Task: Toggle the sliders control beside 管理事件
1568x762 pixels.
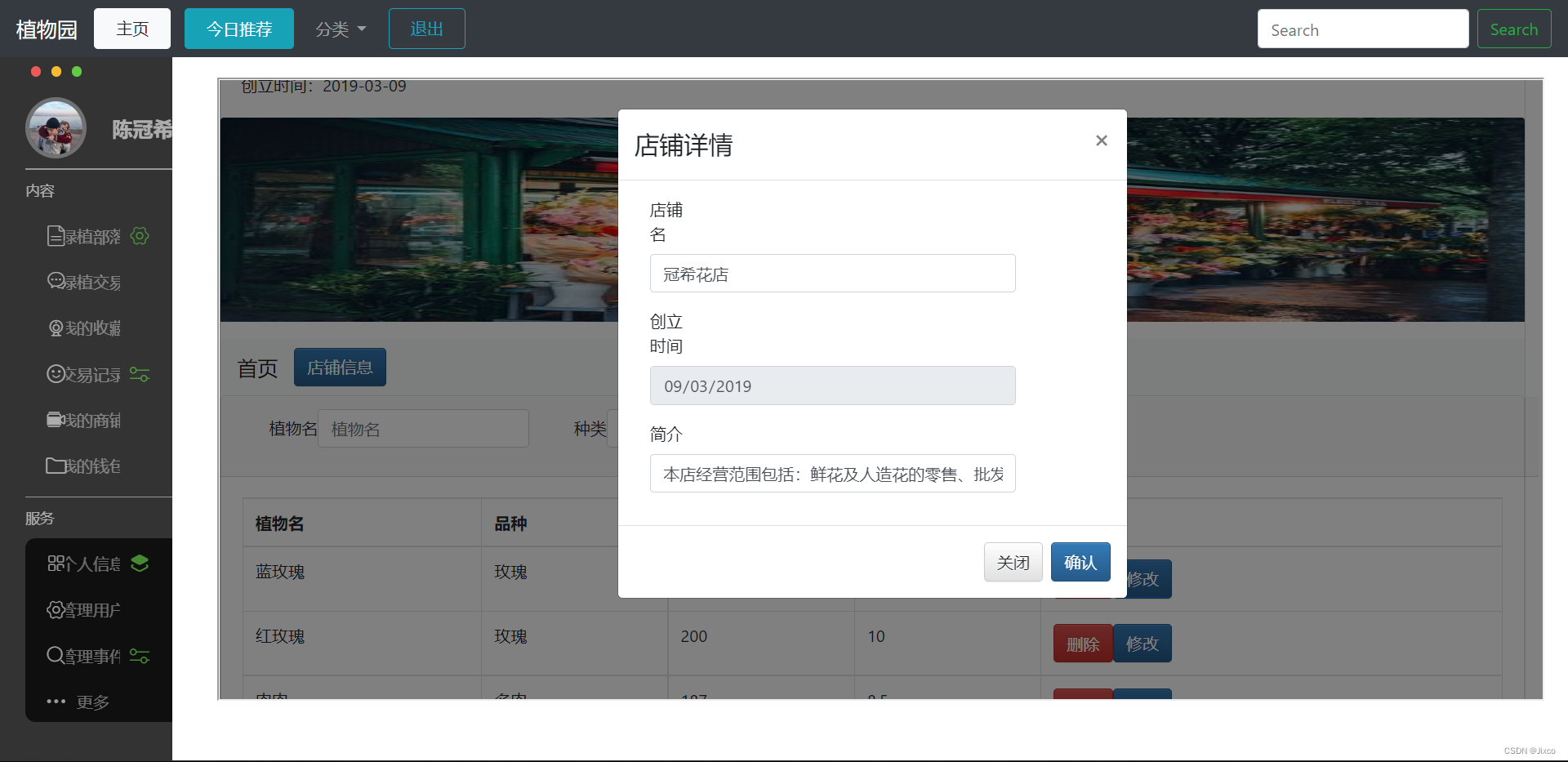Action: coord(139,656)
